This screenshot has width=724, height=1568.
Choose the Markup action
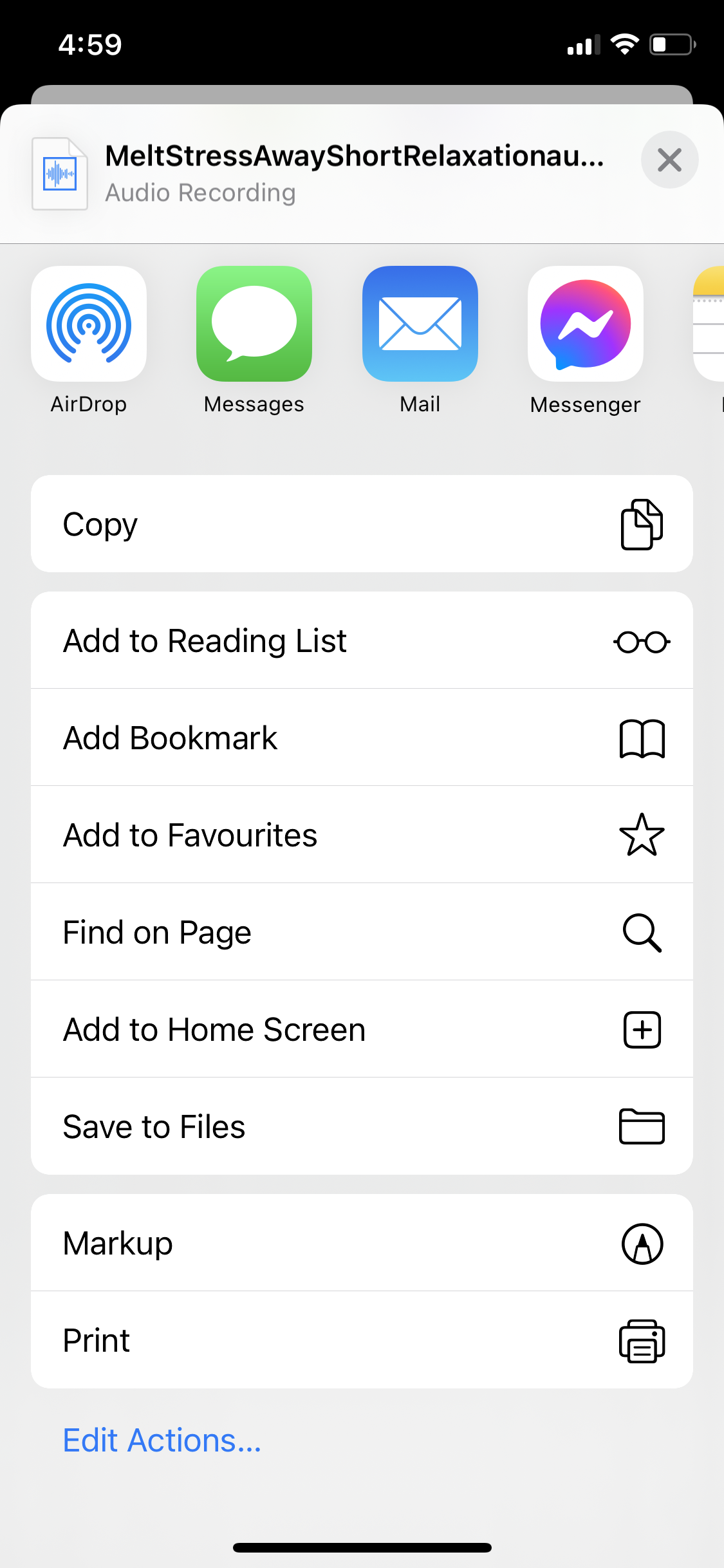pyautogui.click(x=118, y=1243)
